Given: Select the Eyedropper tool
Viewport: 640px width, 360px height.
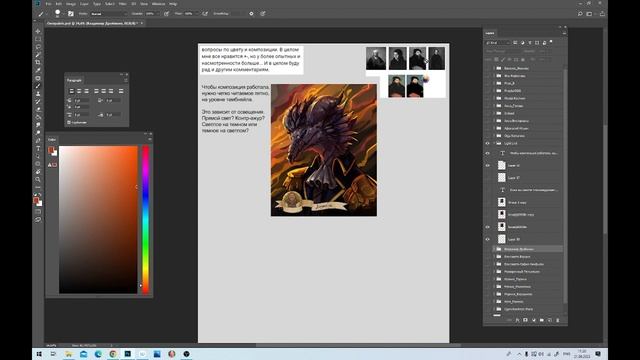Looking at the screenshot, I should coord(38,70).
